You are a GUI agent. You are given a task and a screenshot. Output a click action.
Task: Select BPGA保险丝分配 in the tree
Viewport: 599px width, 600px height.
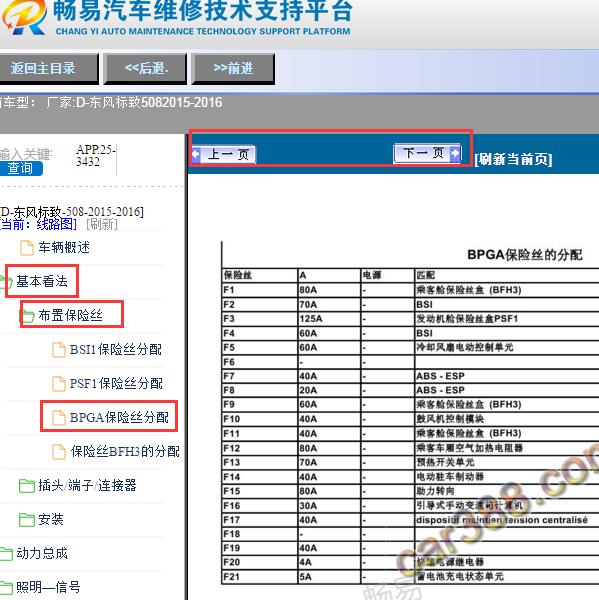[119, 417]
